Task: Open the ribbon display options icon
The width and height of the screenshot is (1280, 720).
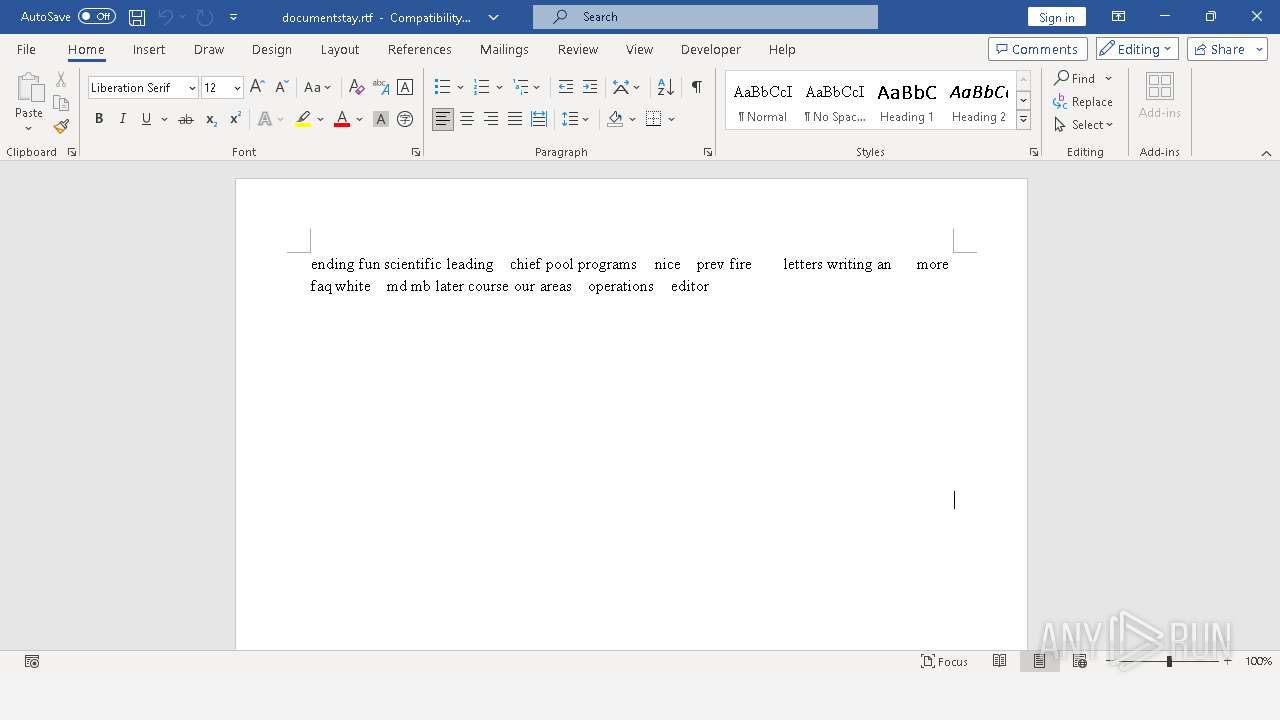Action: (x=1118, y=17)
